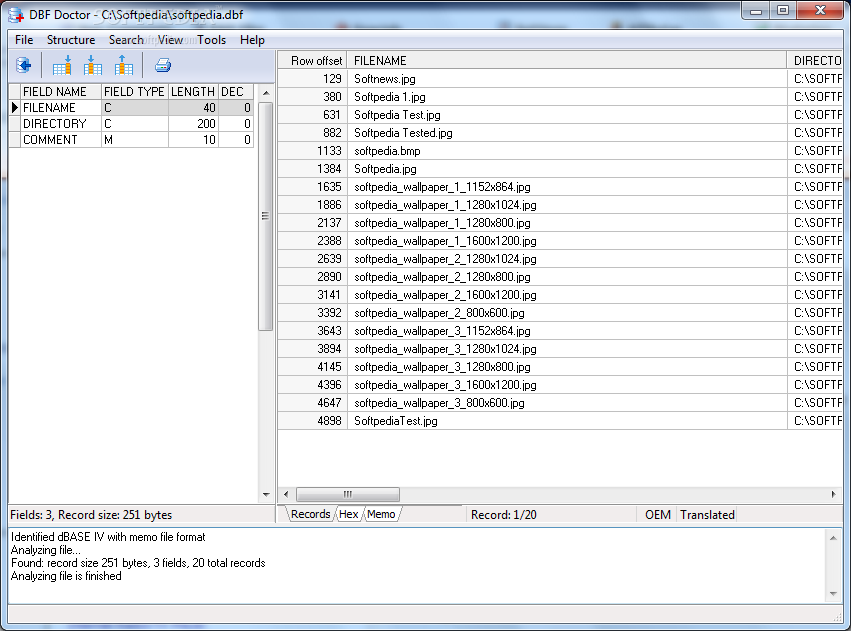
Task: Click the Fields: 3, Record size status text
Action: pos(91,514)
